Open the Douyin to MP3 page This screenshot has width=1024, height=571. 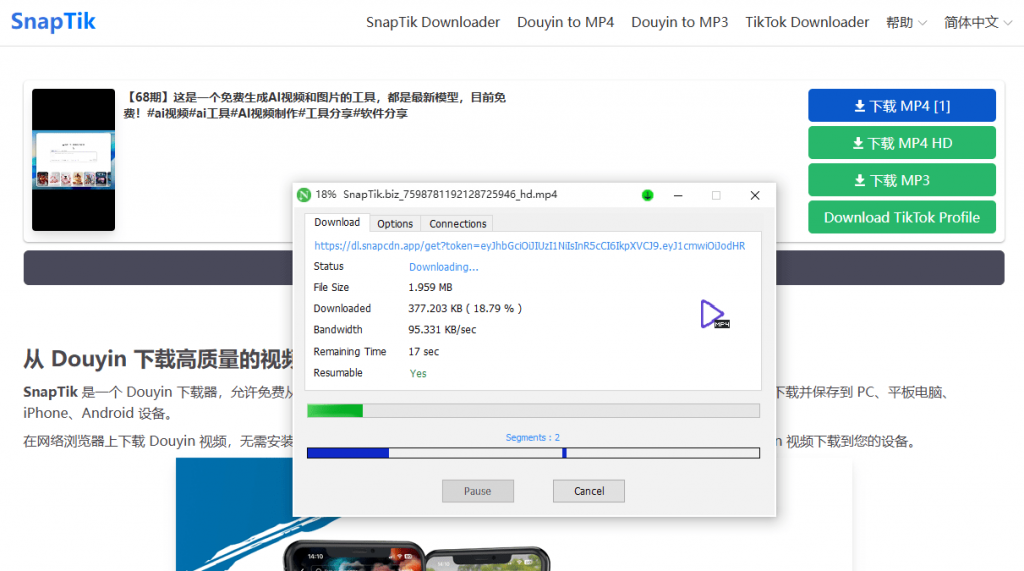pos(679,22)
